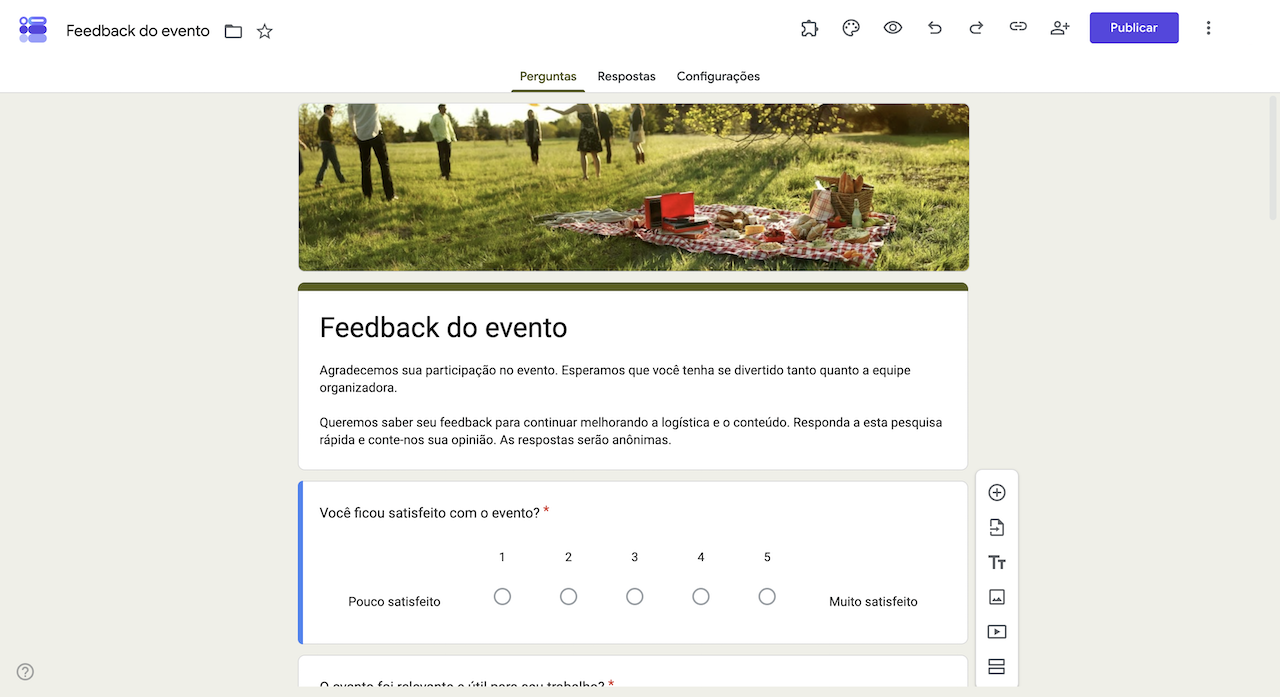Select satisfaction rating 2
The height and width of the screenshot is (697, 1280).
(x=568, y=596)
